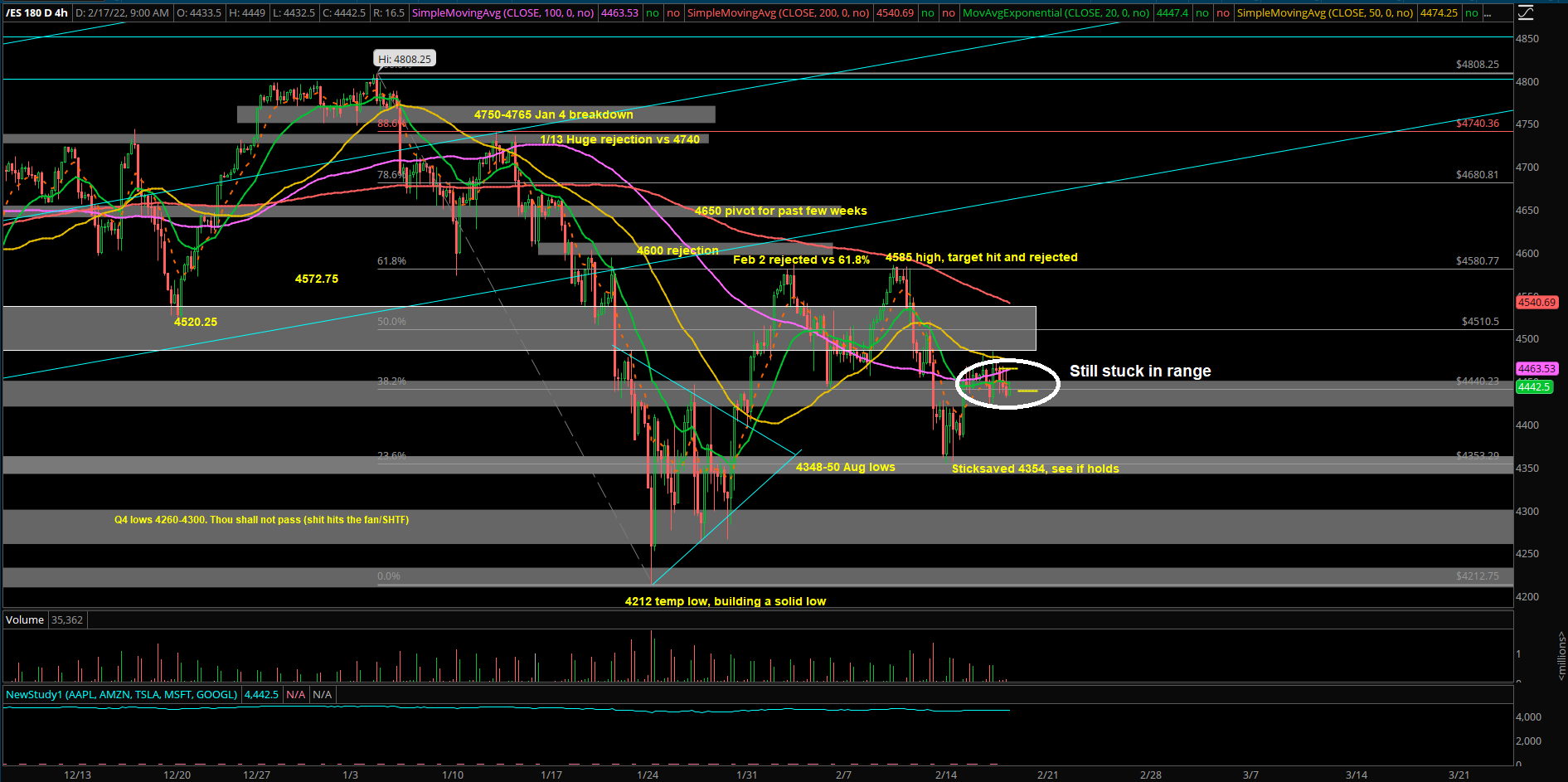Image resolution: width=1568 pixels, height=782 pixels.
Task: Click the 4540.69 SMA200 value in header
Action: point(895,13)
